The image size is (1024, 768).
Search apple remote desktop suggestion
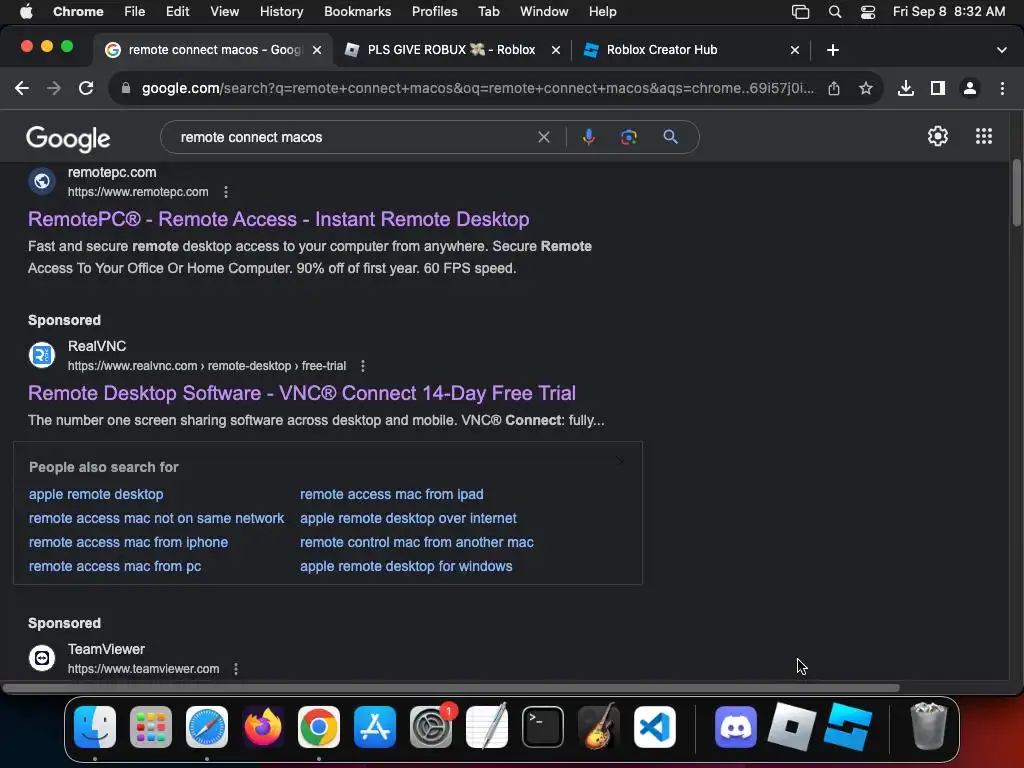point(96,494)
